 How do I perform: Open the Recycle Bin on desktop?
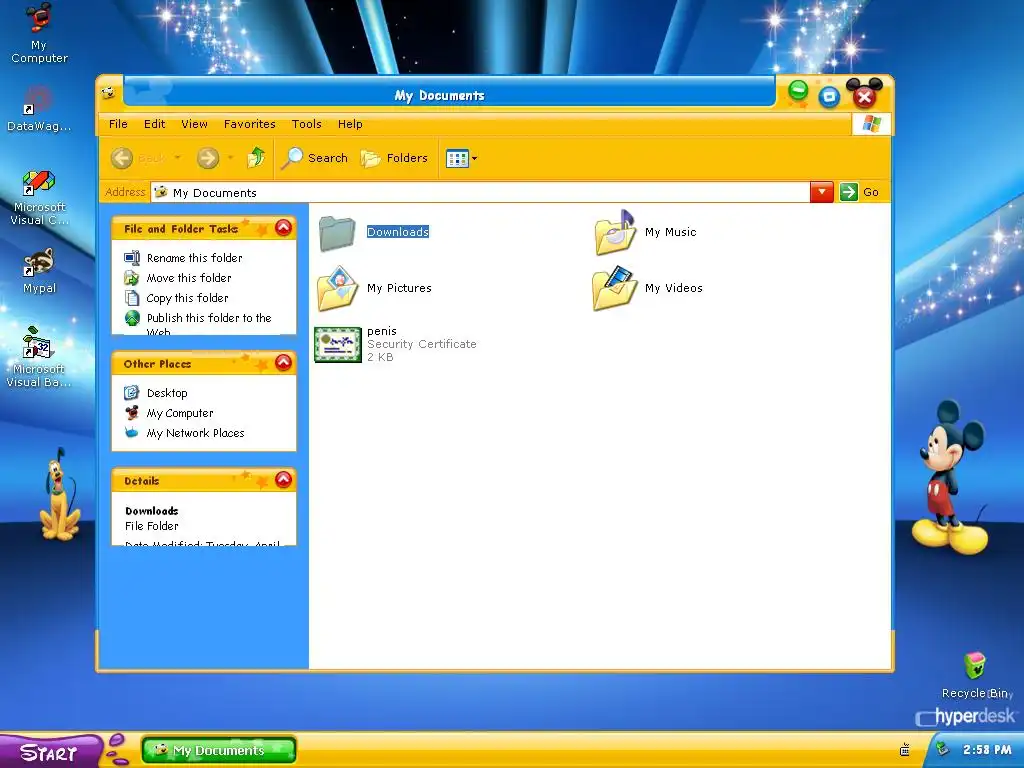(975, 675)
